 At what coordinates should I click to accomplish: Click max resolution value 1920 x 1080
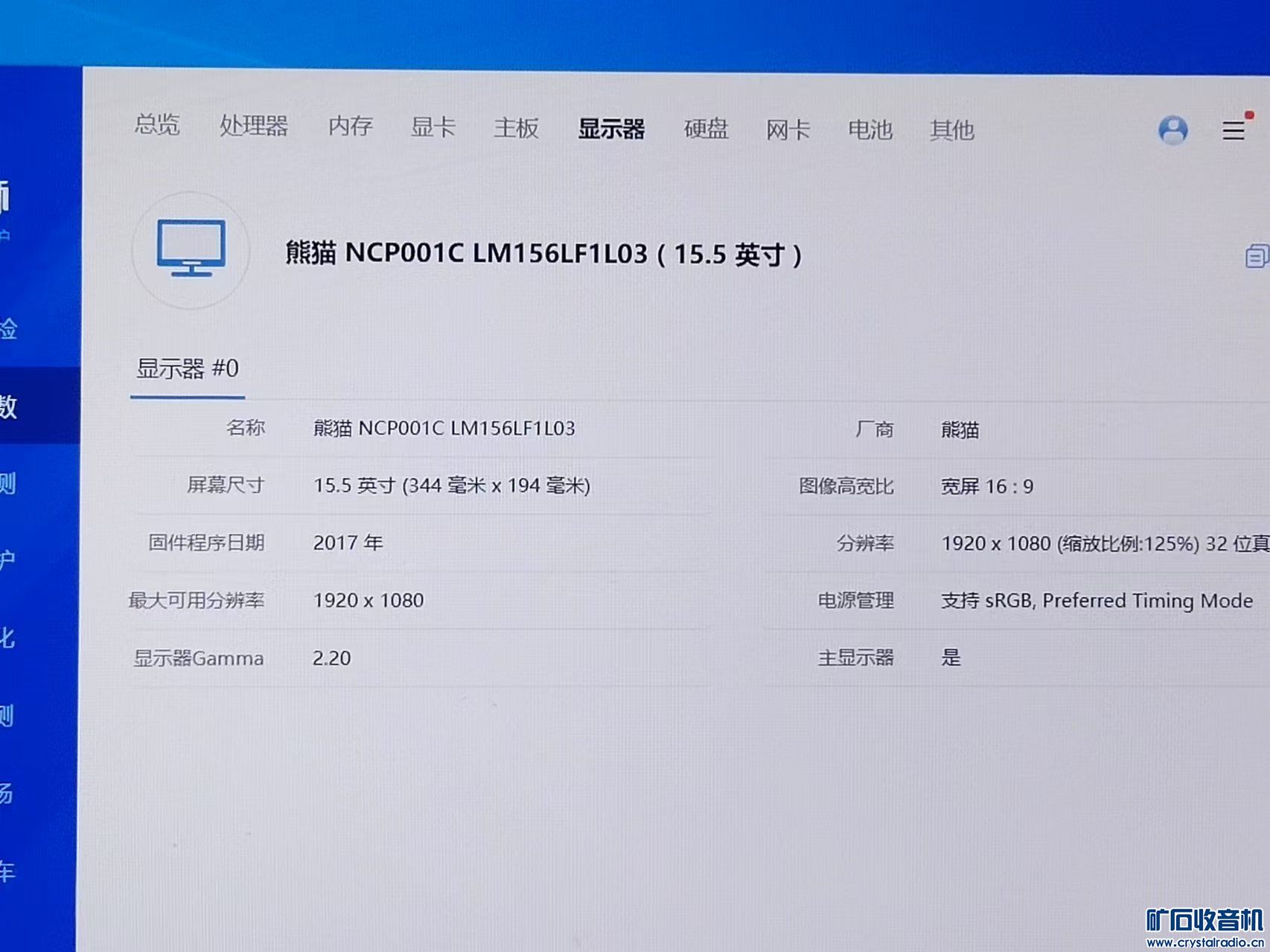click(368, 600)
